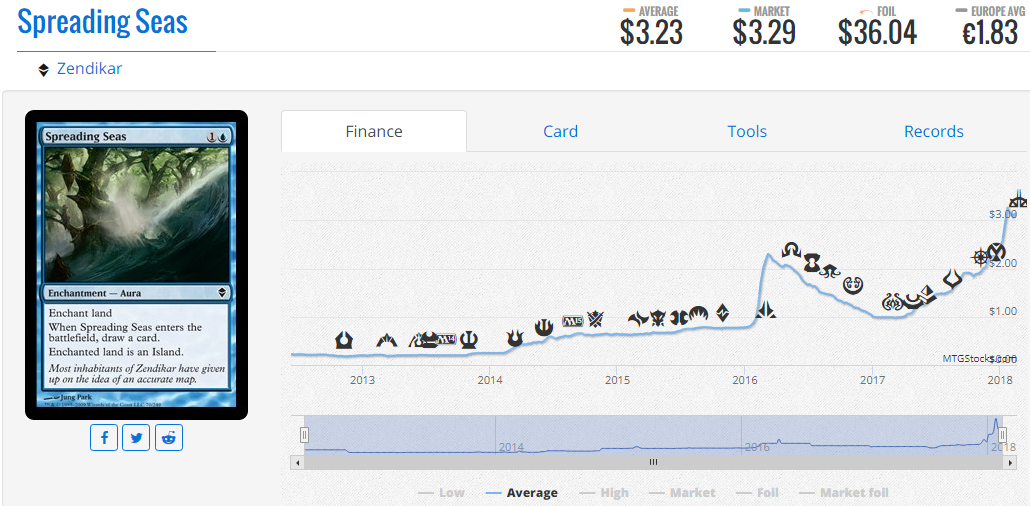Viewport: 1030px width, 506px height.
Task: Click the 2016 x-axis year label
Action: coord(744,380)
